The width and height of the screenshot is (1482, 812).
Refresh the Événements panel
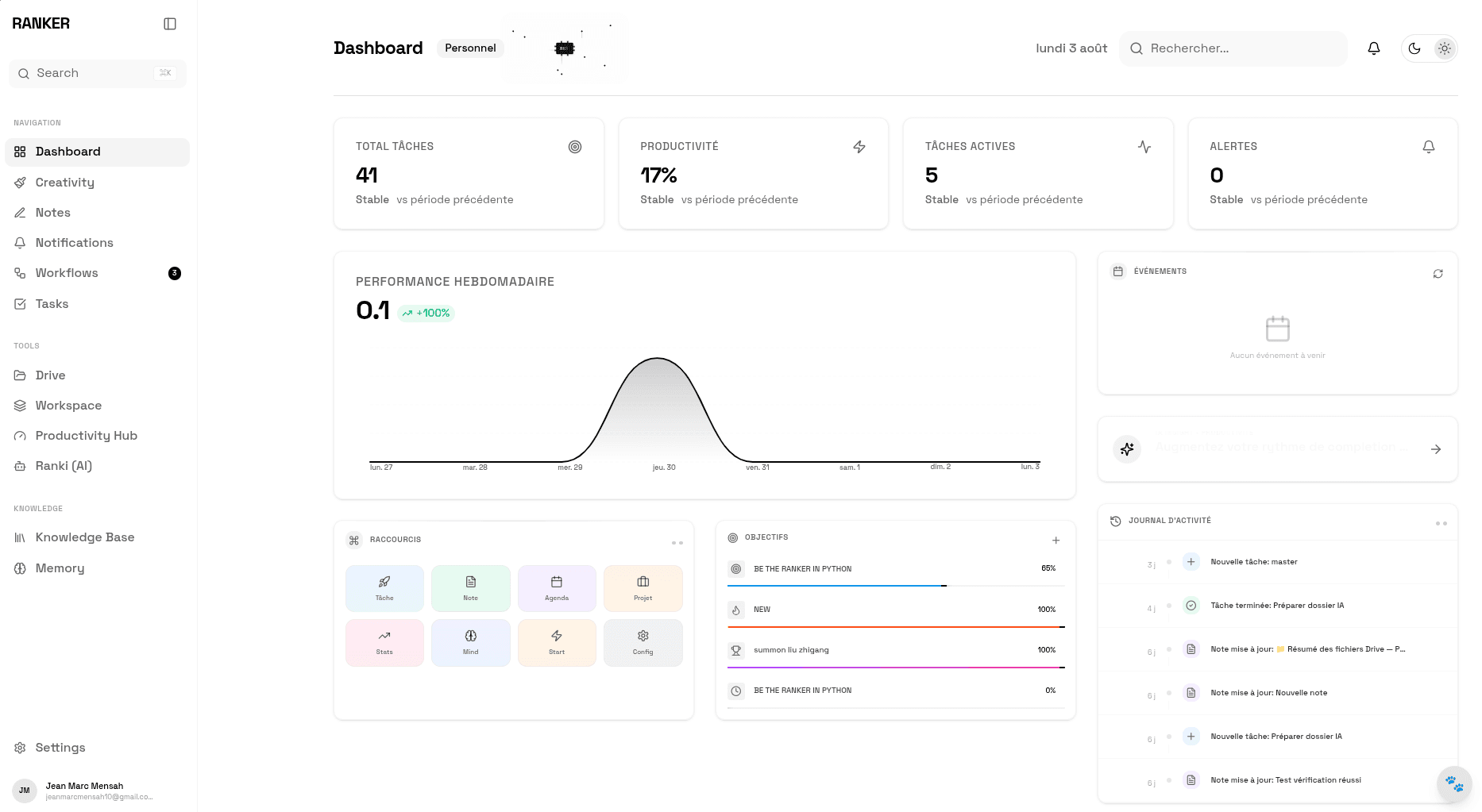[x=1438, y=274]
